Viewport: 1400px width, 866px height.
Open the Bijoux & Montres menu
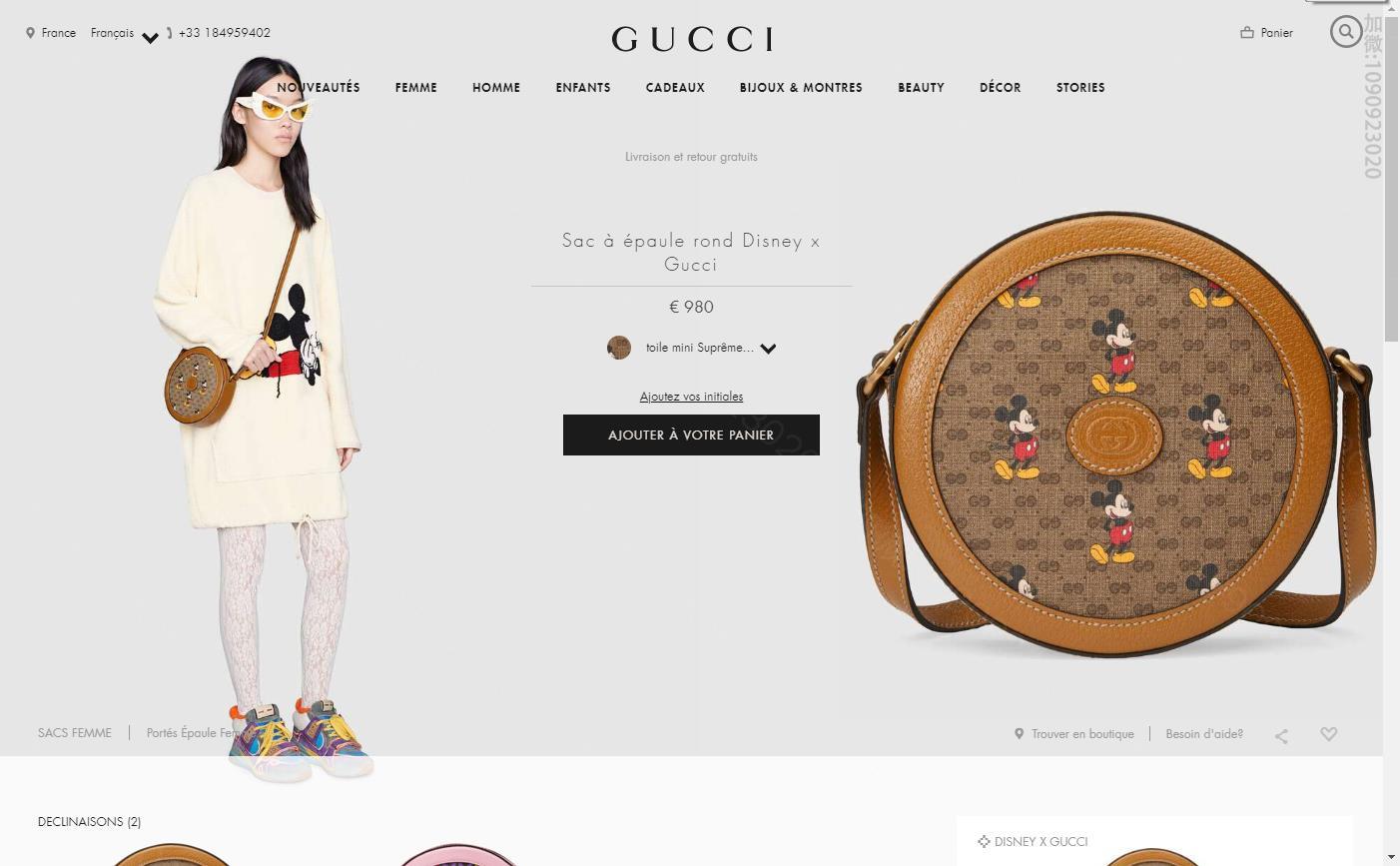[x=801, y=88]
